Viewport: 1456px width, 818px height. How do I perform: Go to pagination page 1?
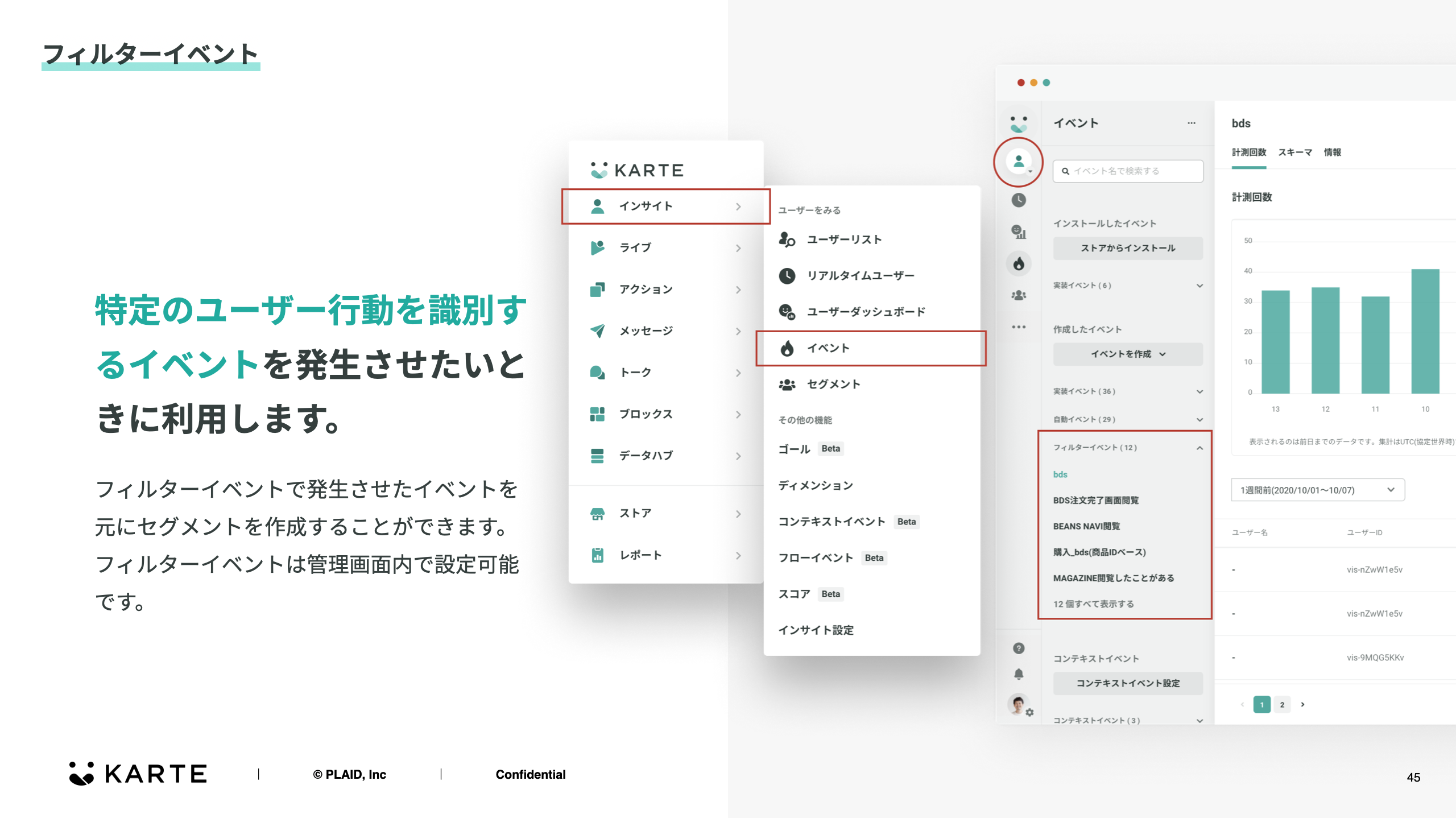pos(1261,705)
